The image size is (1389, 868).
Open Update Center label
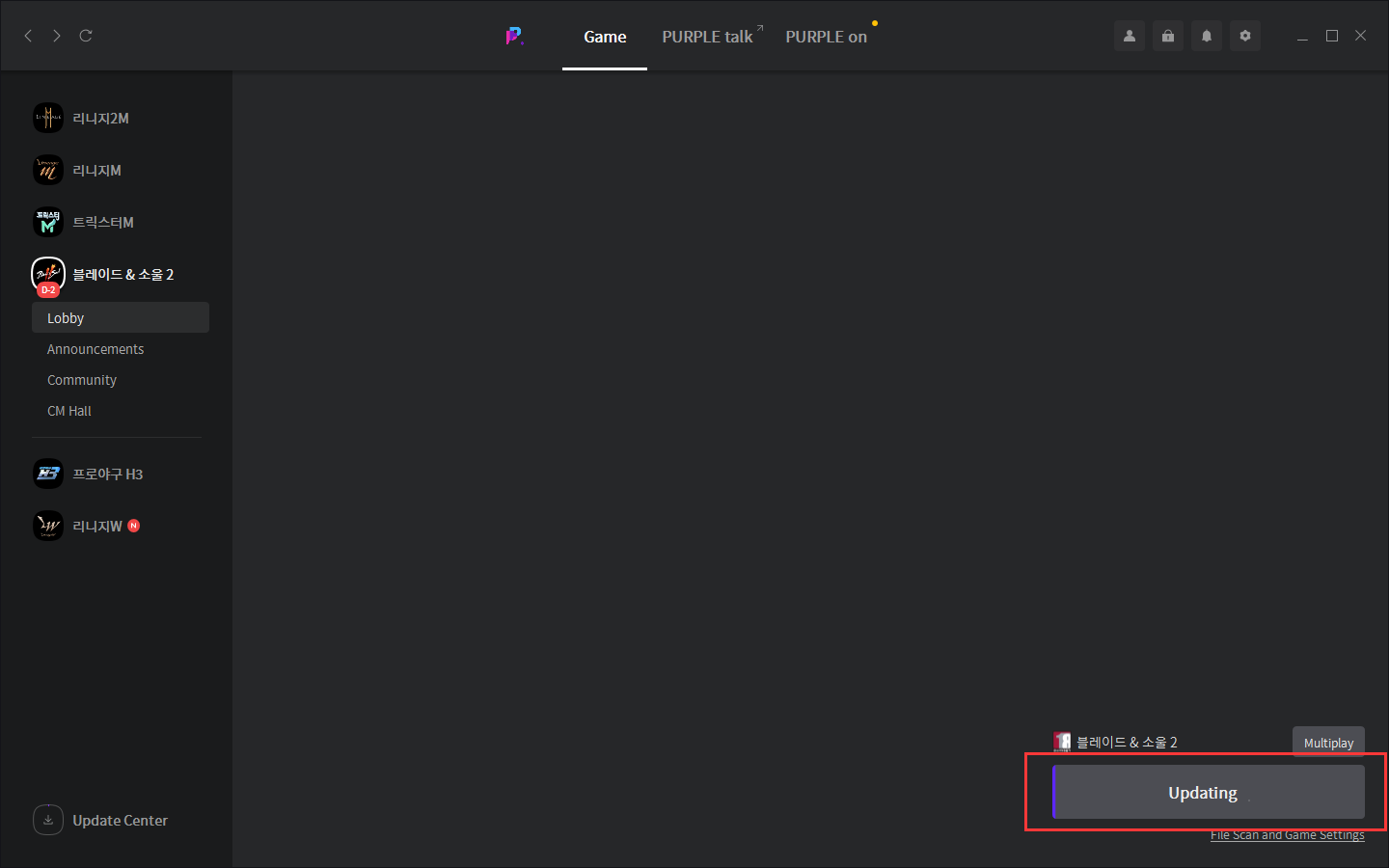pyautogui.click(x=121, y=820)
